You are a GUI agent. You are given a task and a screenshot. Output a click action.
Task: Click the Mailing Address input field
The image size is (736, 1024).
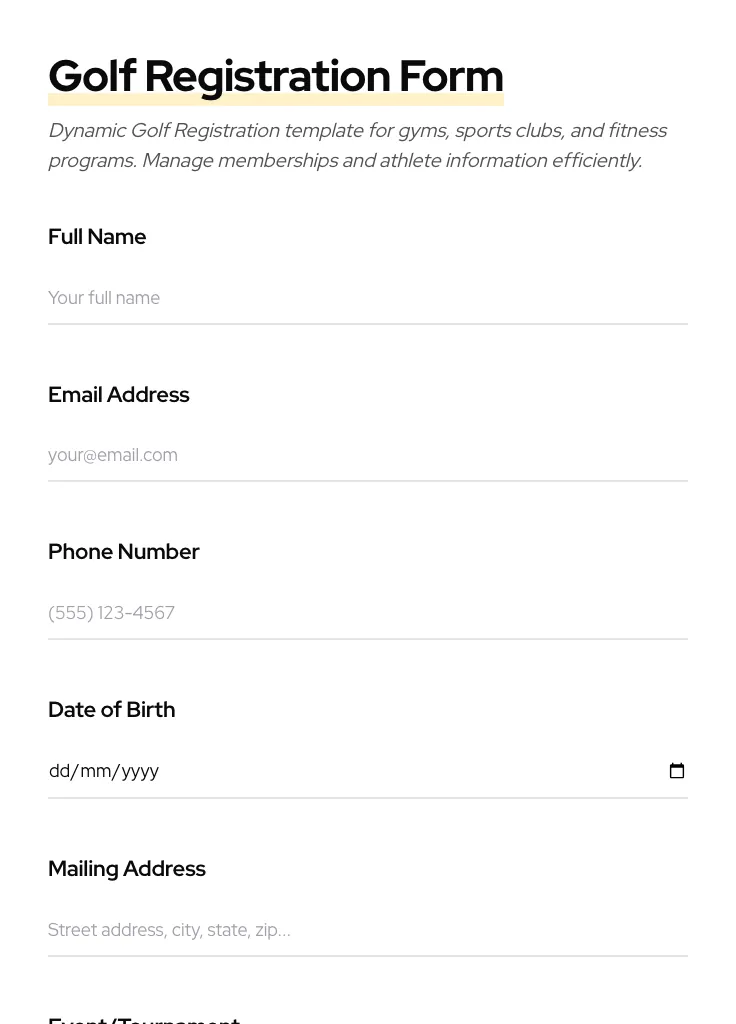(367, 930)
